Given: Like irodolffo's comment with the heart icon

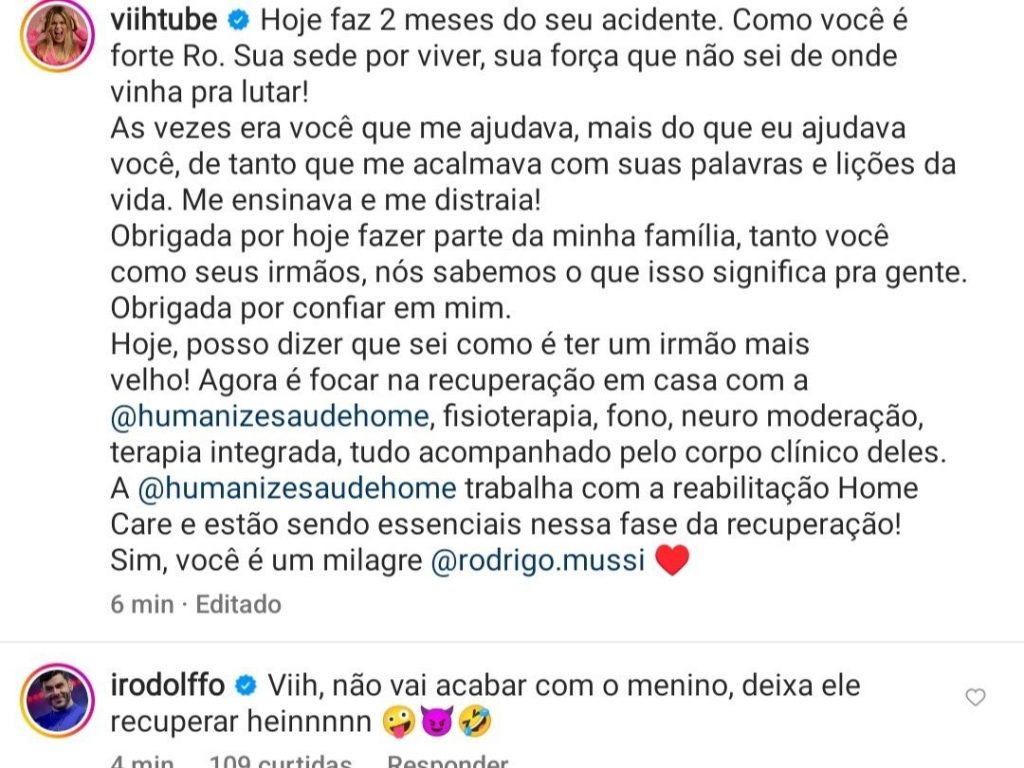Looking at the screenshot, I should pos(975,697).
